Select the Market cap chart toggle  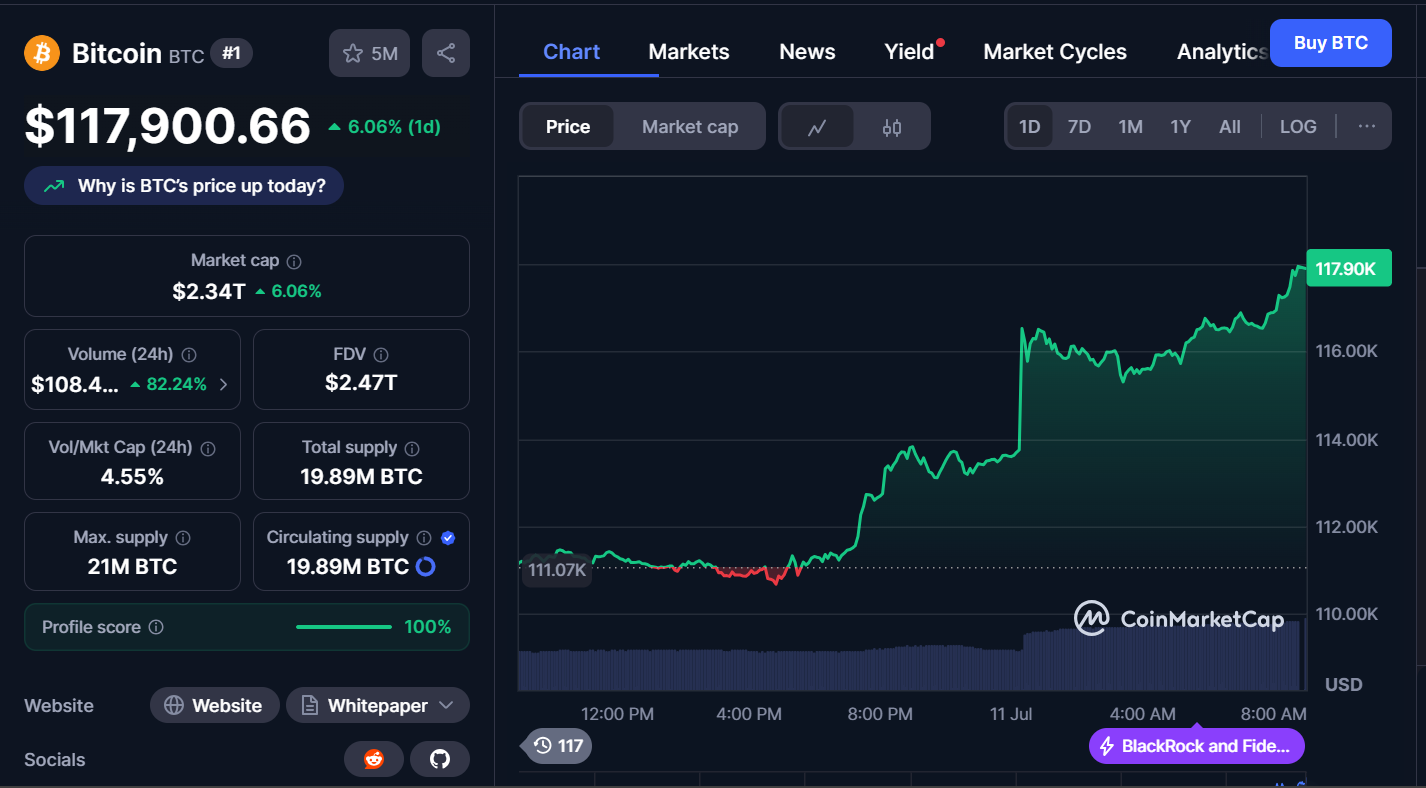[690, 127]
